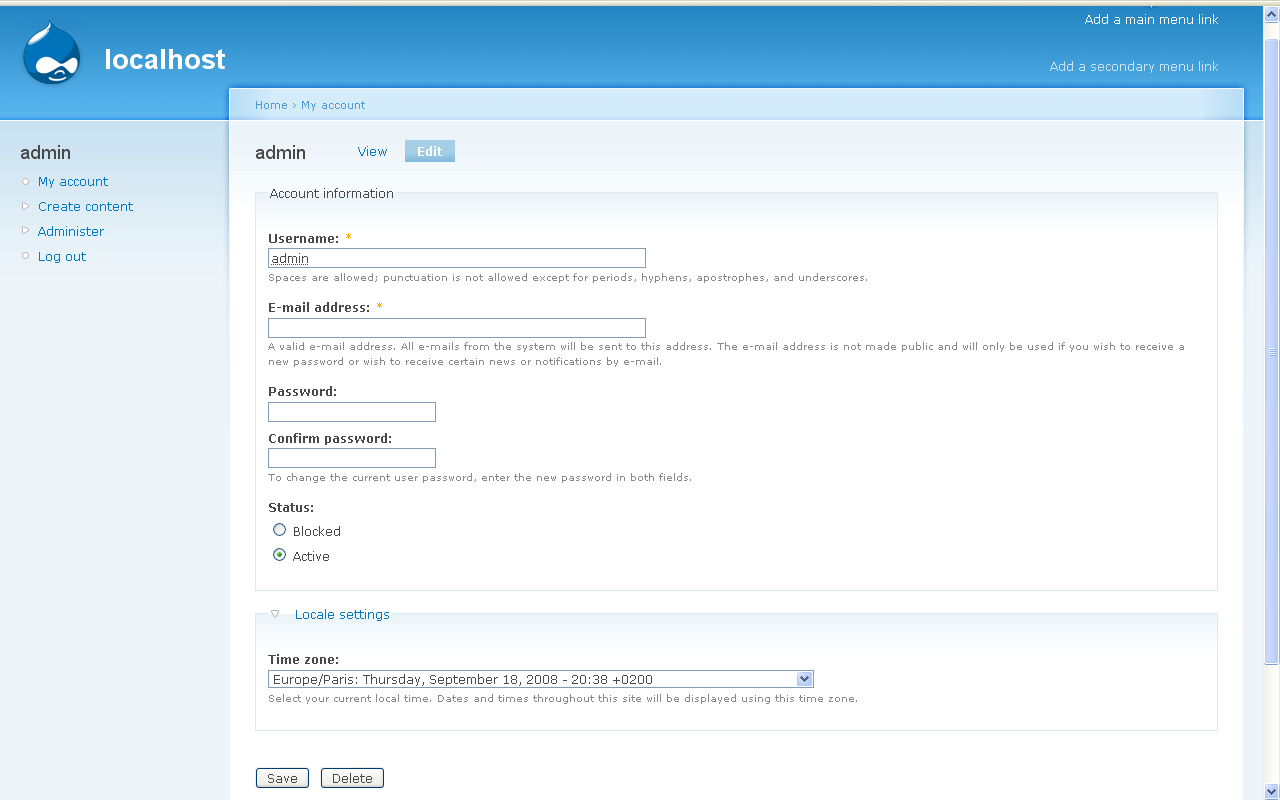
Task: Switch to the View tab
Action: point(372,151)
